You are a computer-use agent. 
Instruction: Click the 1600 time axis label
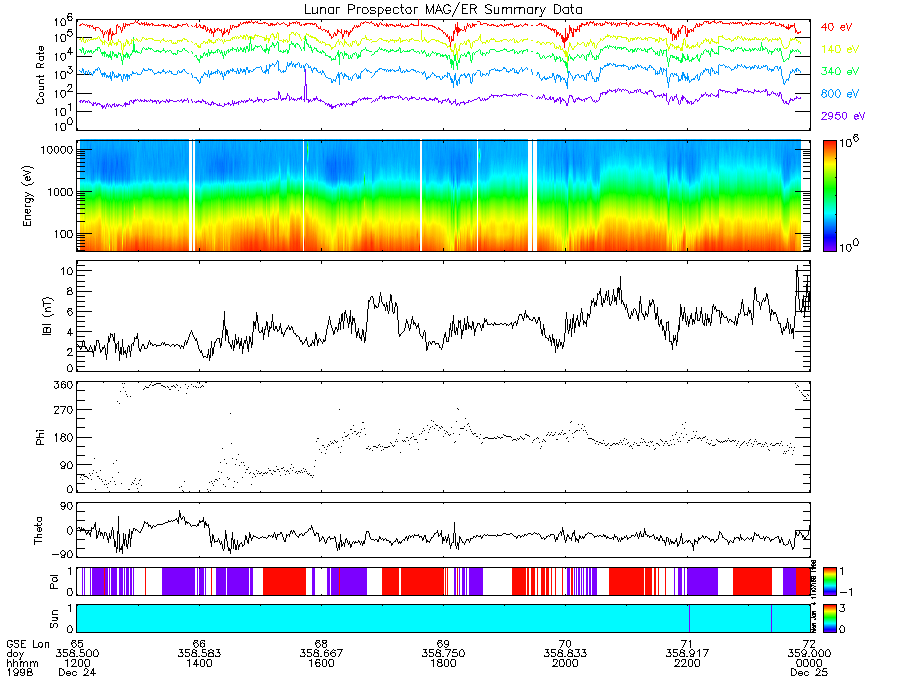coord(321,663)
